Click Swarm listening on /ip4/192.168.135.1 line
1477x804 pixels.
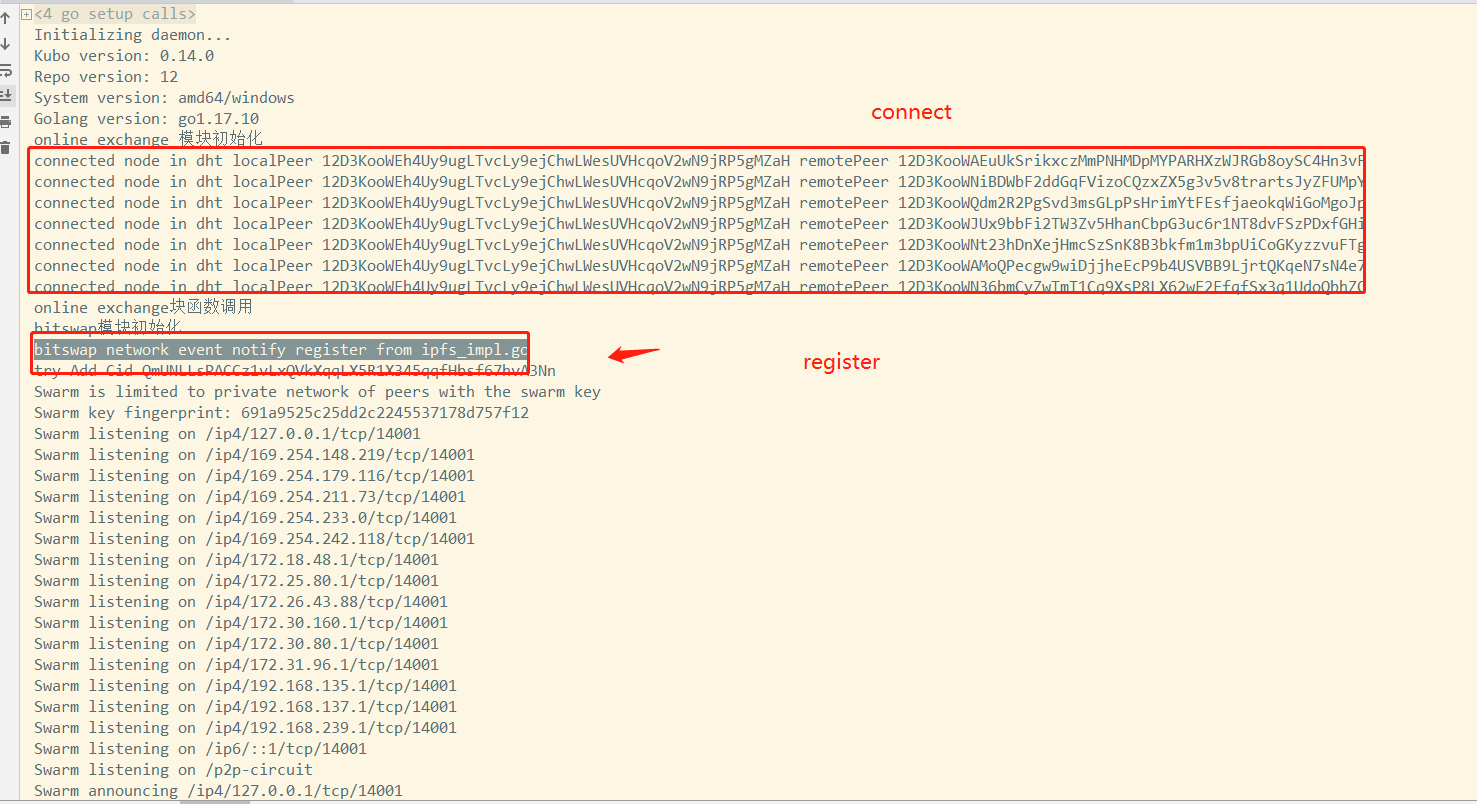pyautogui.click(x=245, y=685)
